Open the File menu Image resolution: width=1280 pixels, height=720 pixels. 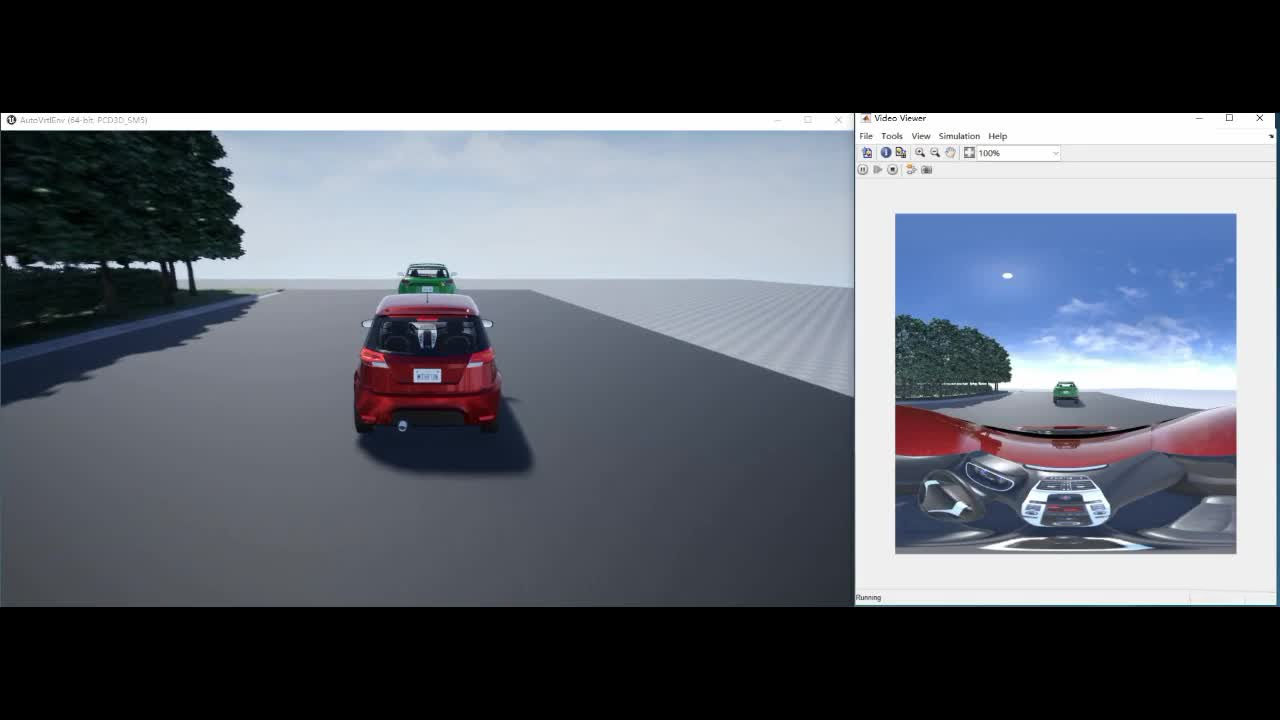[x=866, y=136]
